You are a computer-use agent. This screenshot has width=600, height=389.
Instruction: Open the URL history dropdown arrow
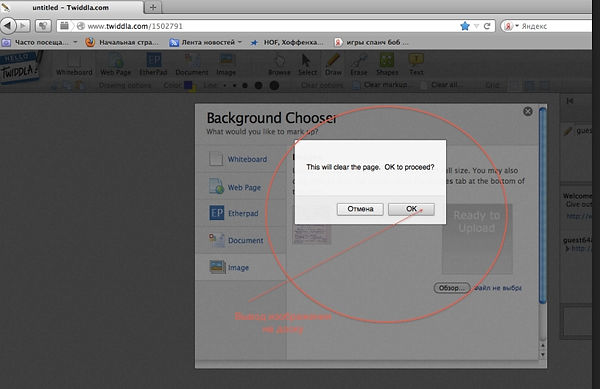tap(476, 26)
